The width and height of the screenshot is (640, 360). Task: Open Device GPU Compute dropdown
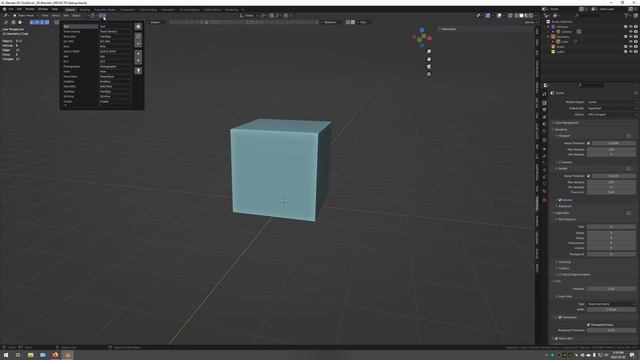tap(611, 115)
